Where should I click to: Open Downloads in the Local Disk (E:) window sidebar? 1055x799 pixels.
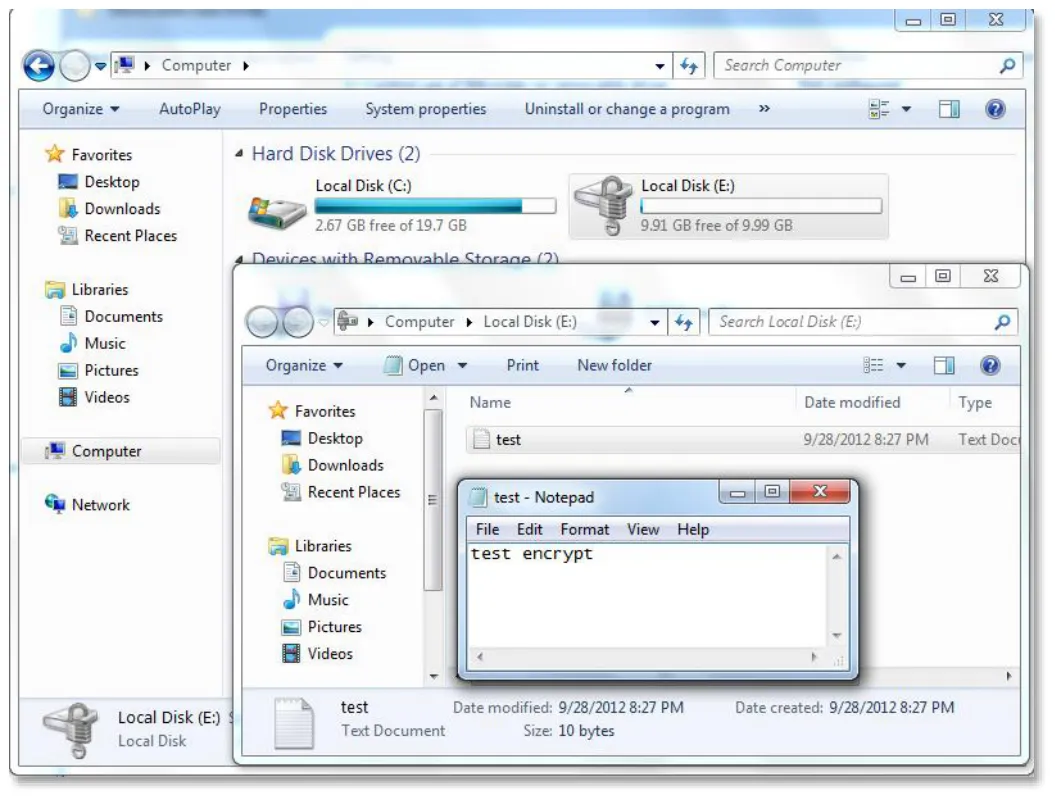pyautogui.click(x=345, y=465)
